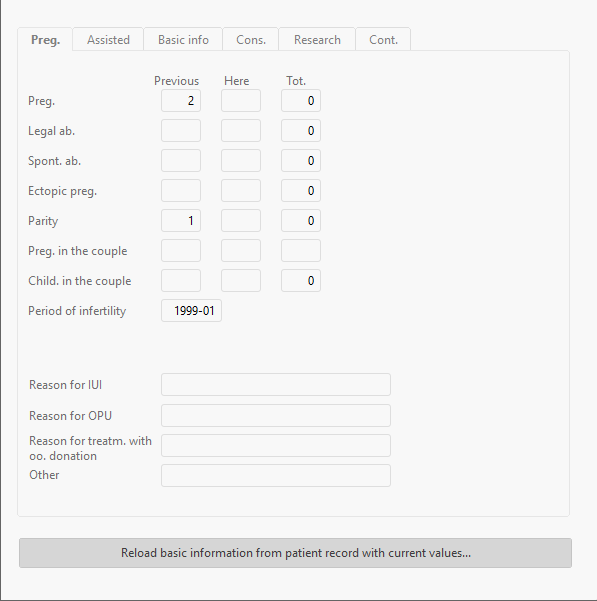Image resolution: width=597 pixels, height=601 pixels.
Task: Click the Previous Legal ab. field
Action: (x=181, y=131)
